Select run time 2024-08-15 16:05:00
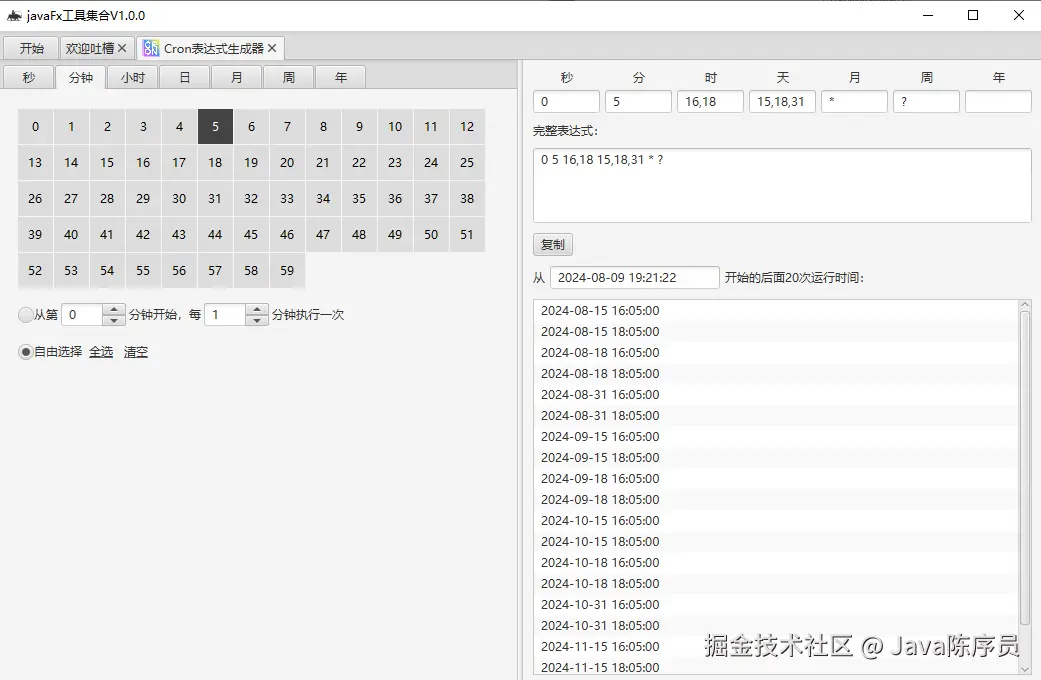 pyautogui.click(x=776, y=311)
